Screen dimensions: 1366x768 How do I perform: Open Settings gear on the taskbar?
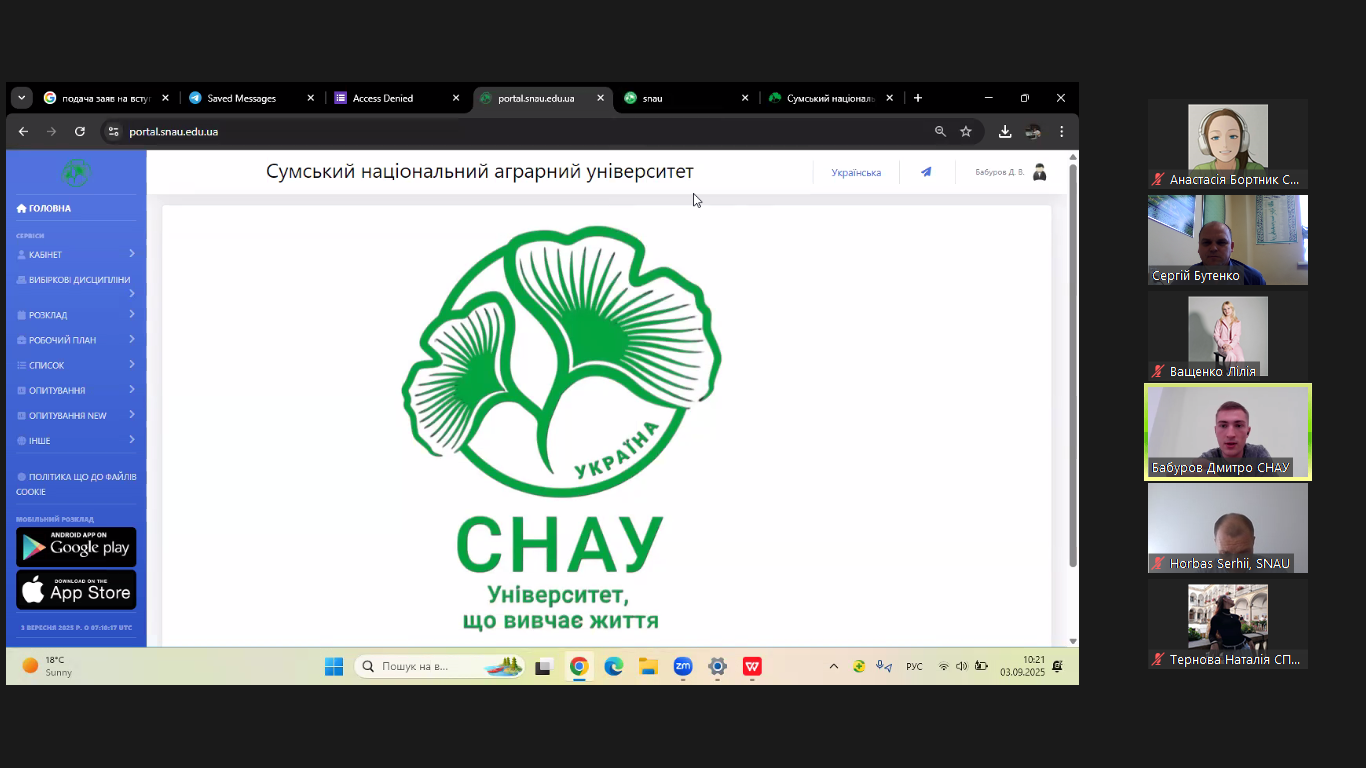point(717,666)
